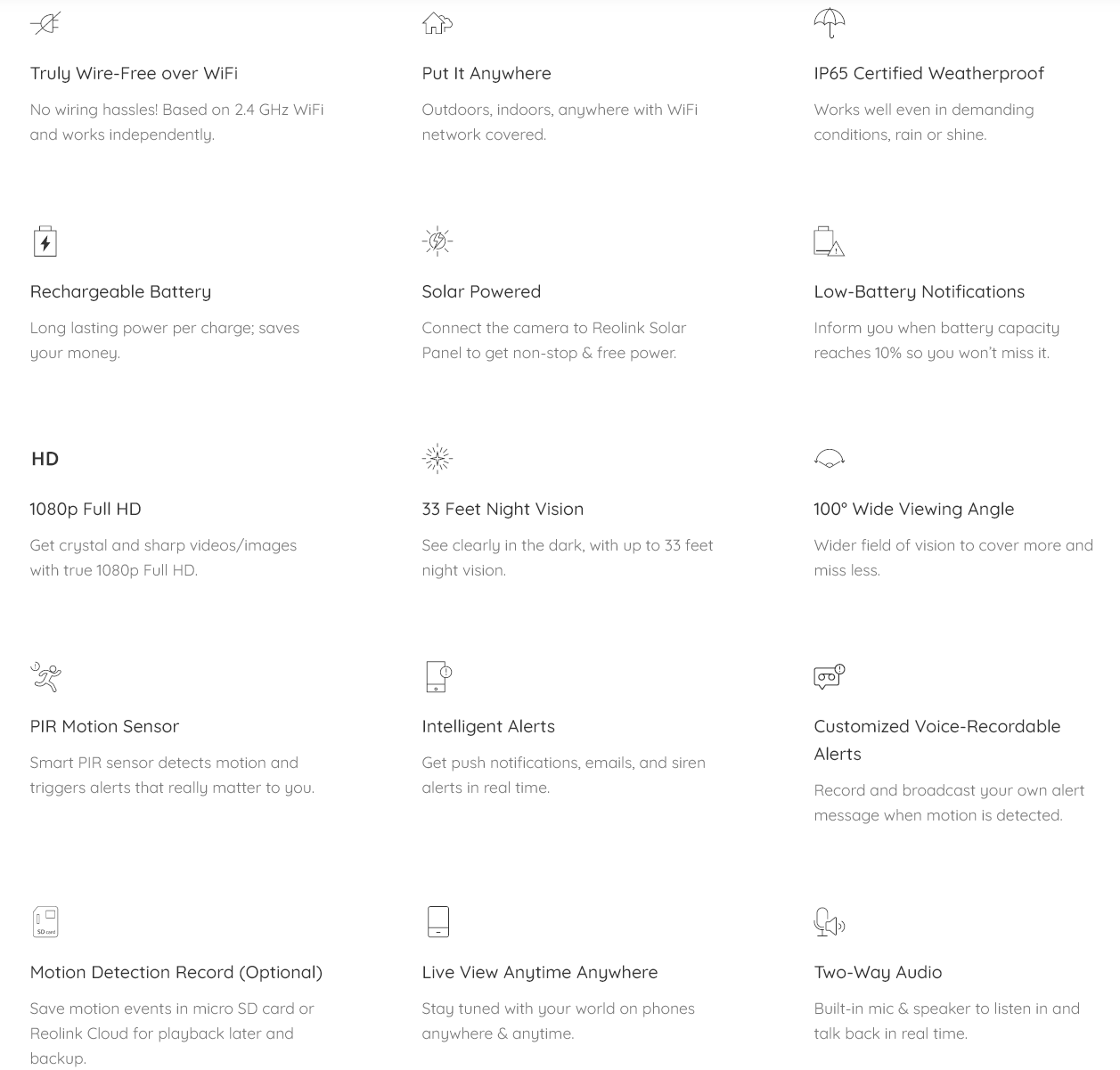Click the umbrella weatherproof icon
The height and width of the screenshot is (1070, 1120).
[x=830, y=23]
